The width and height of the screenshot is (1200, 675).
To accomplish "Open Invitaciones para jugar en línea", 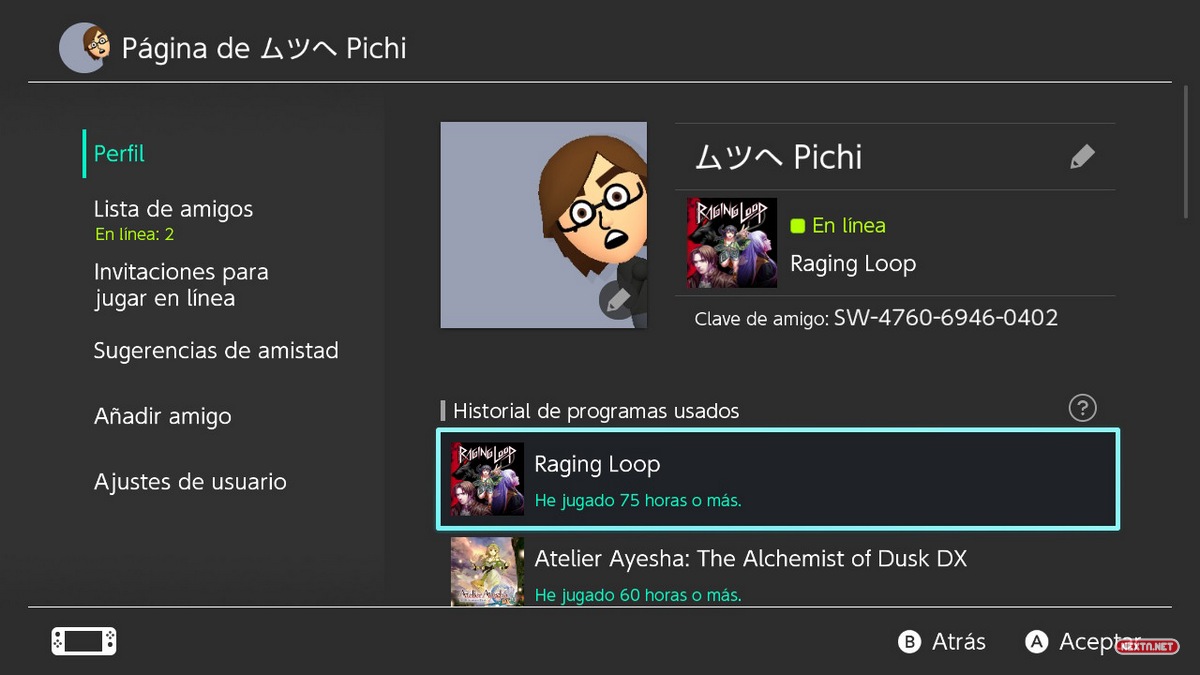I will click(181, 285).
